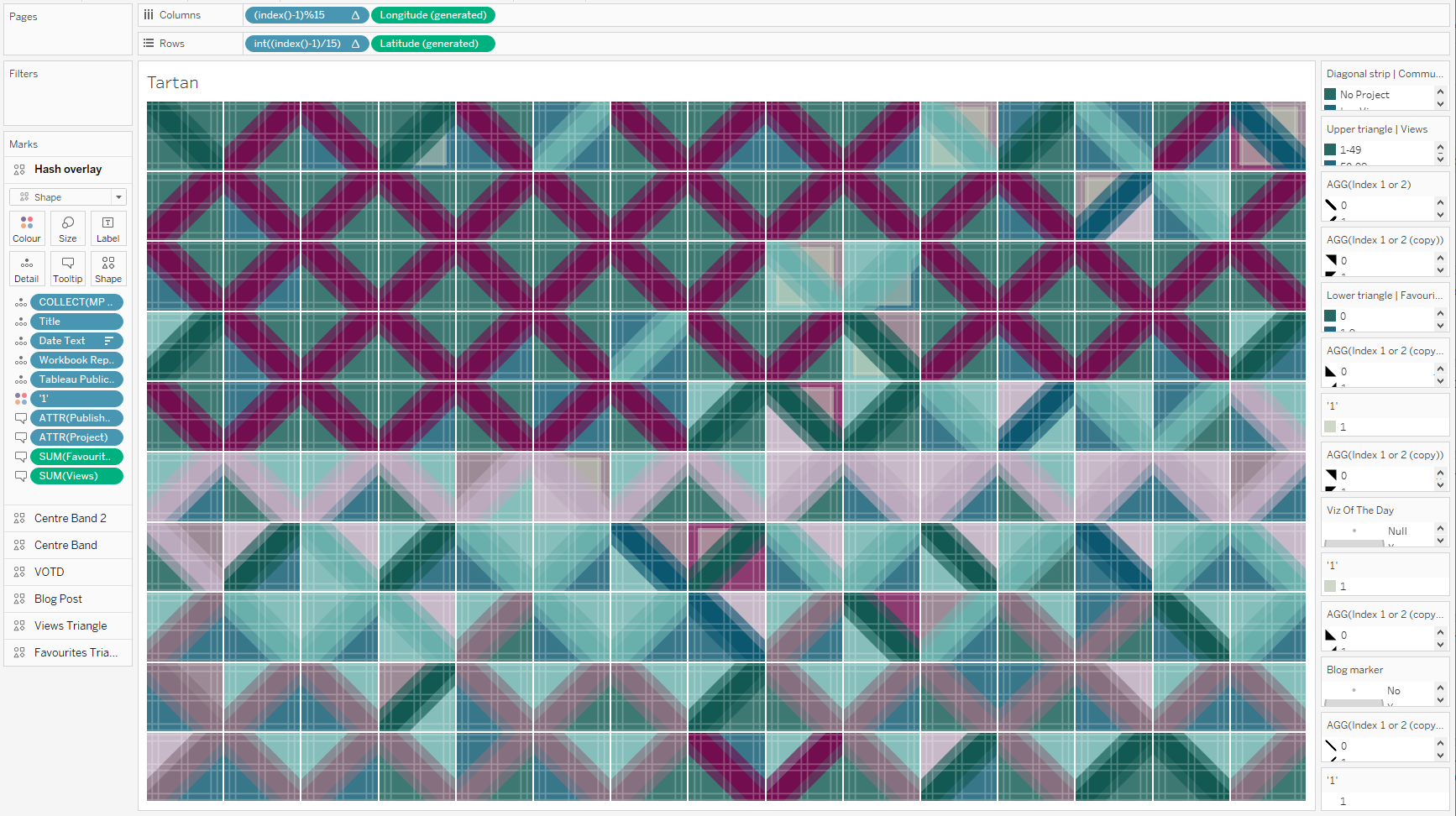Open the Colour marks card button
The height and width of the screenshot is (816, 1456).
point(27,228)
